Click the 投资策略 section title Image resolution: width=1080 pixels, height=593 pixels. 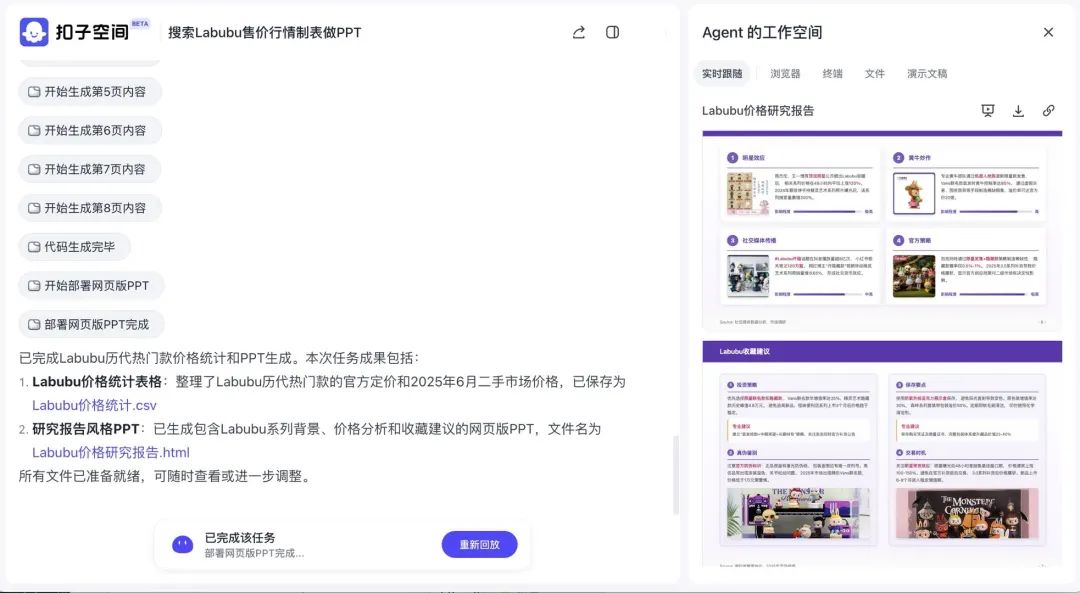pos(747,385)
